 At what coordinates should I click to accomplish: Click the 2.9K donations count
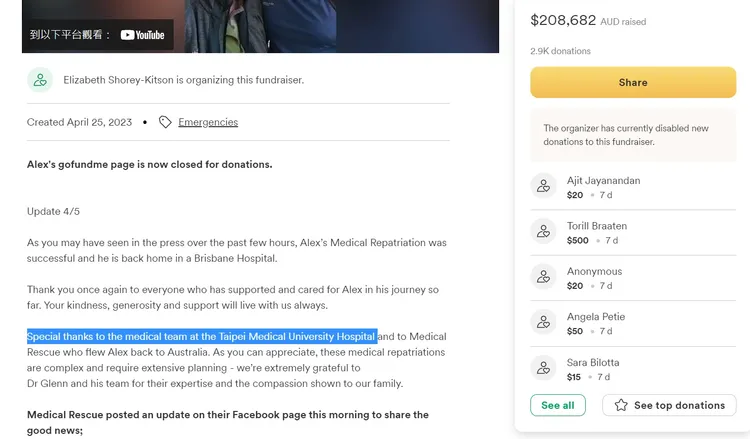point(560,51)
